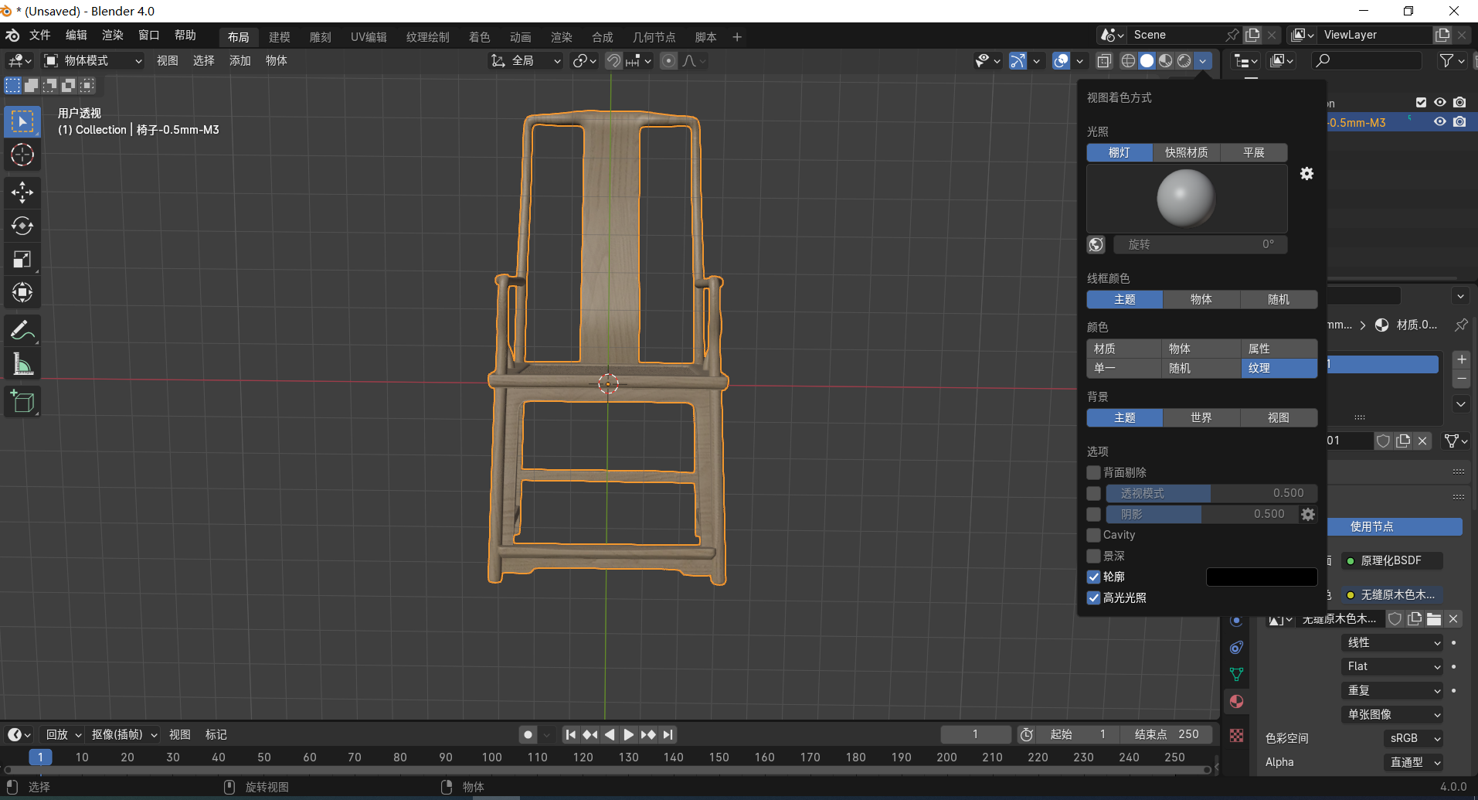Open the object data properties triangle icon
The height and width of the screenshot is (800, 1478).
1237,674
